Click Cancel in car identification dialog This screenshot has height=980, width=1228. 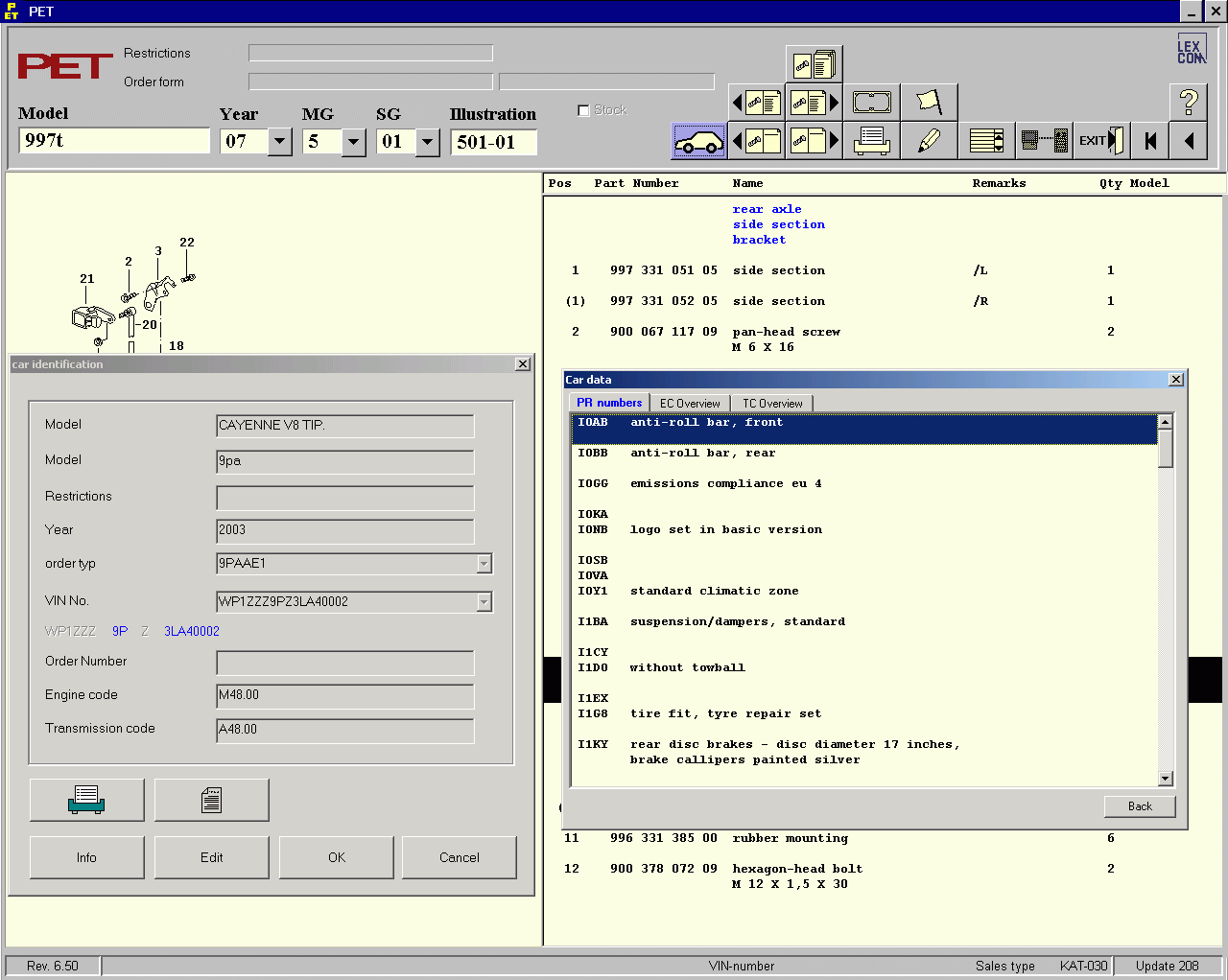tap(460, 857)
